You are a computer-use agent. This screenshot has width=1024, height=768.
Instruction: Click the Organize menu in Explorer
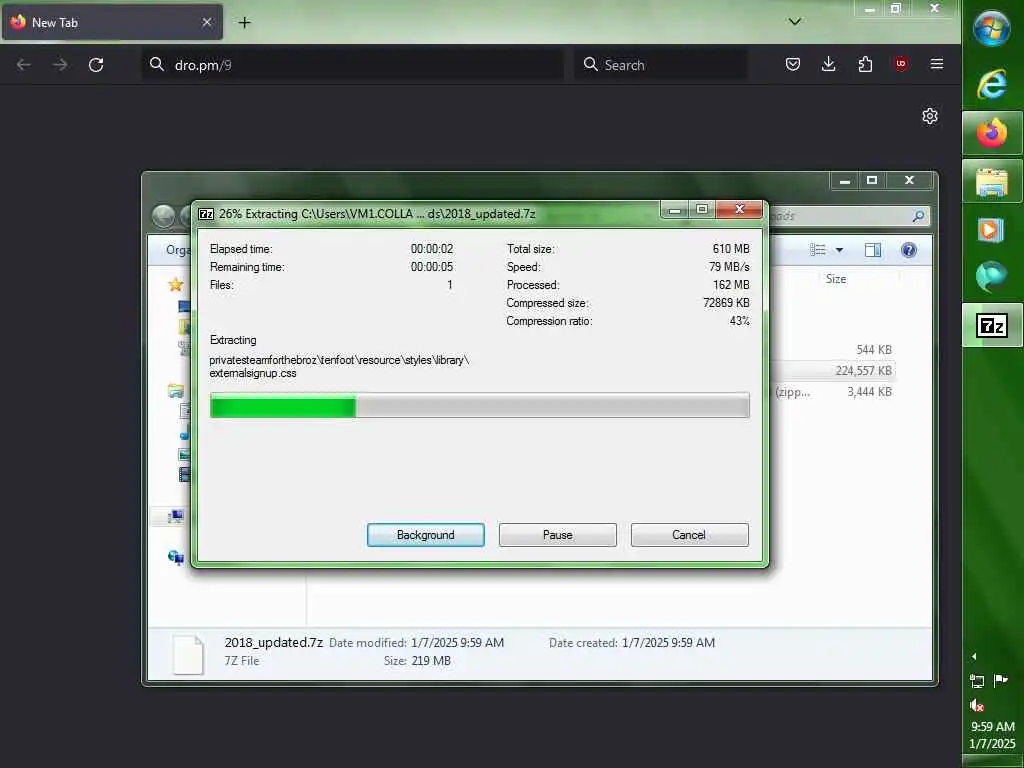click(x=178, y=250)
